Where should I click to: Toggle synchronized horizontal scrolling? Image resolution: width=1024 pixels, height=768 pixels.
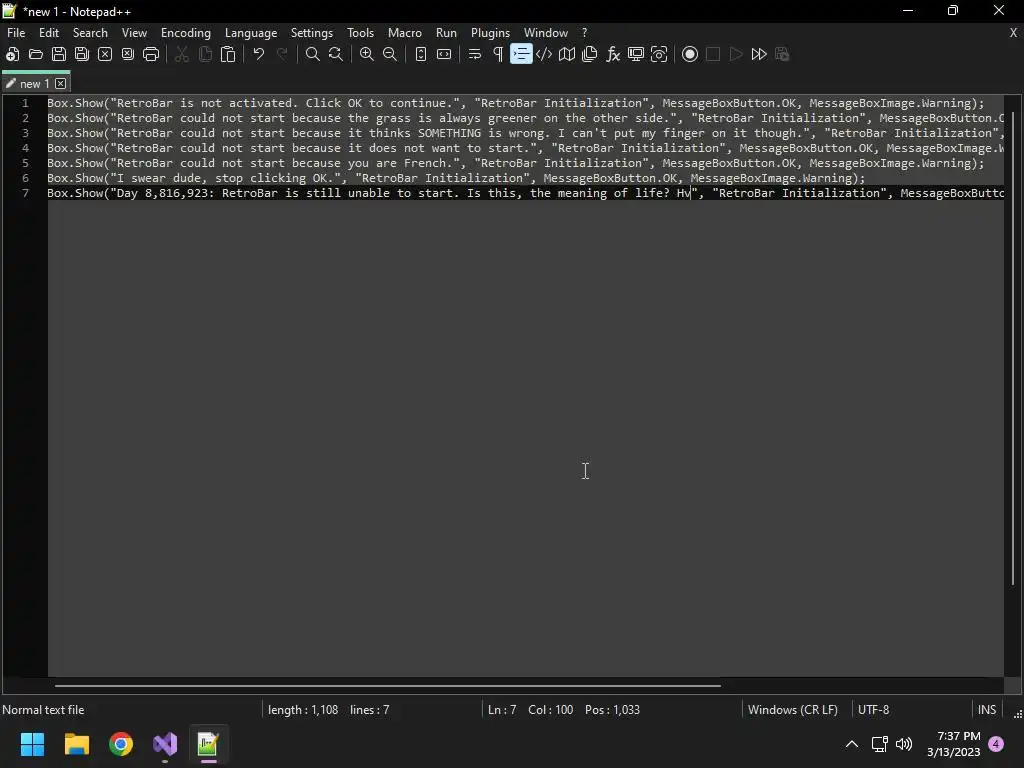444,54
